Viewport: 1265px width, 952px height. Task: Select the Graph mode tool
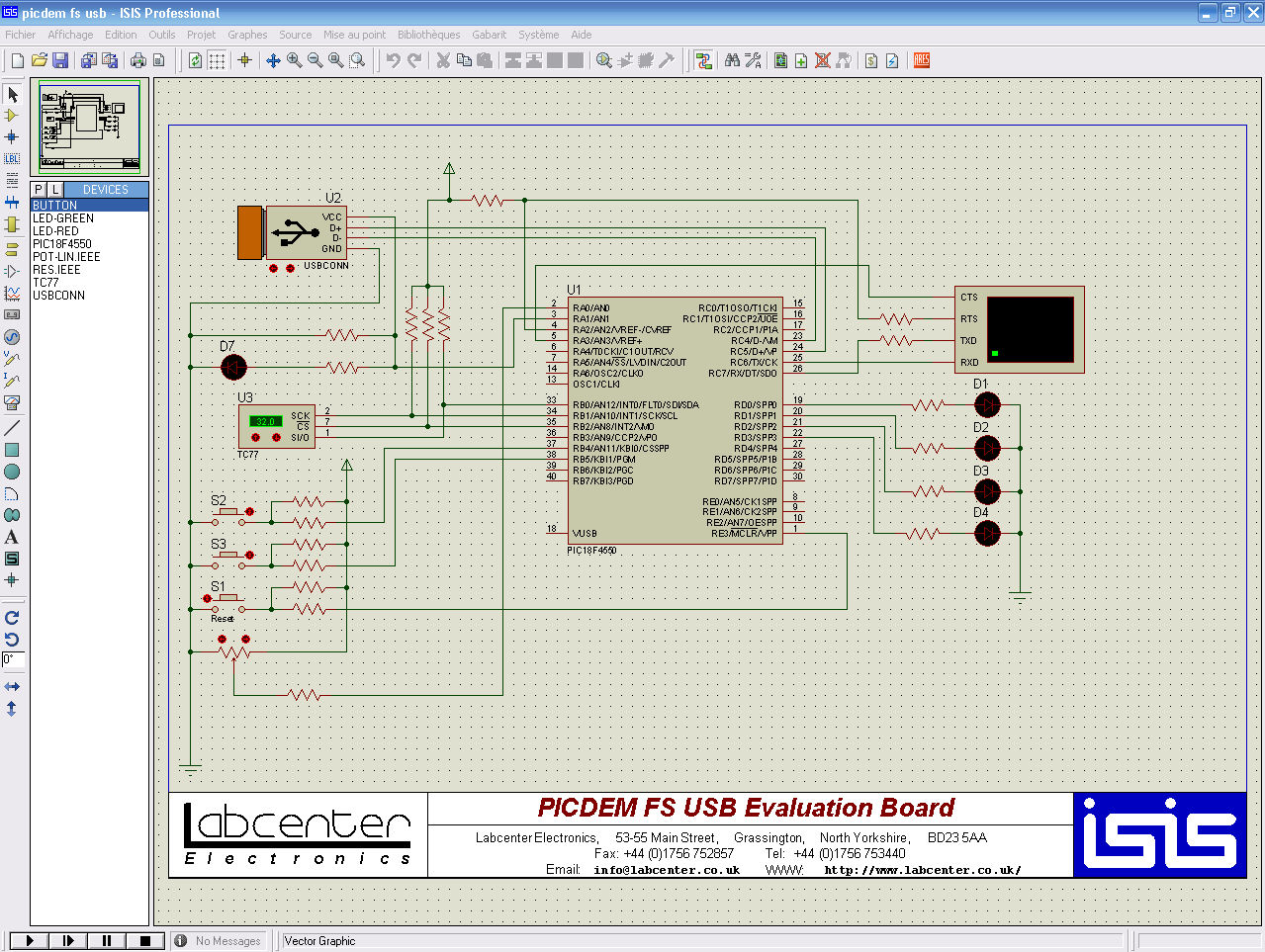coord(12,293)
